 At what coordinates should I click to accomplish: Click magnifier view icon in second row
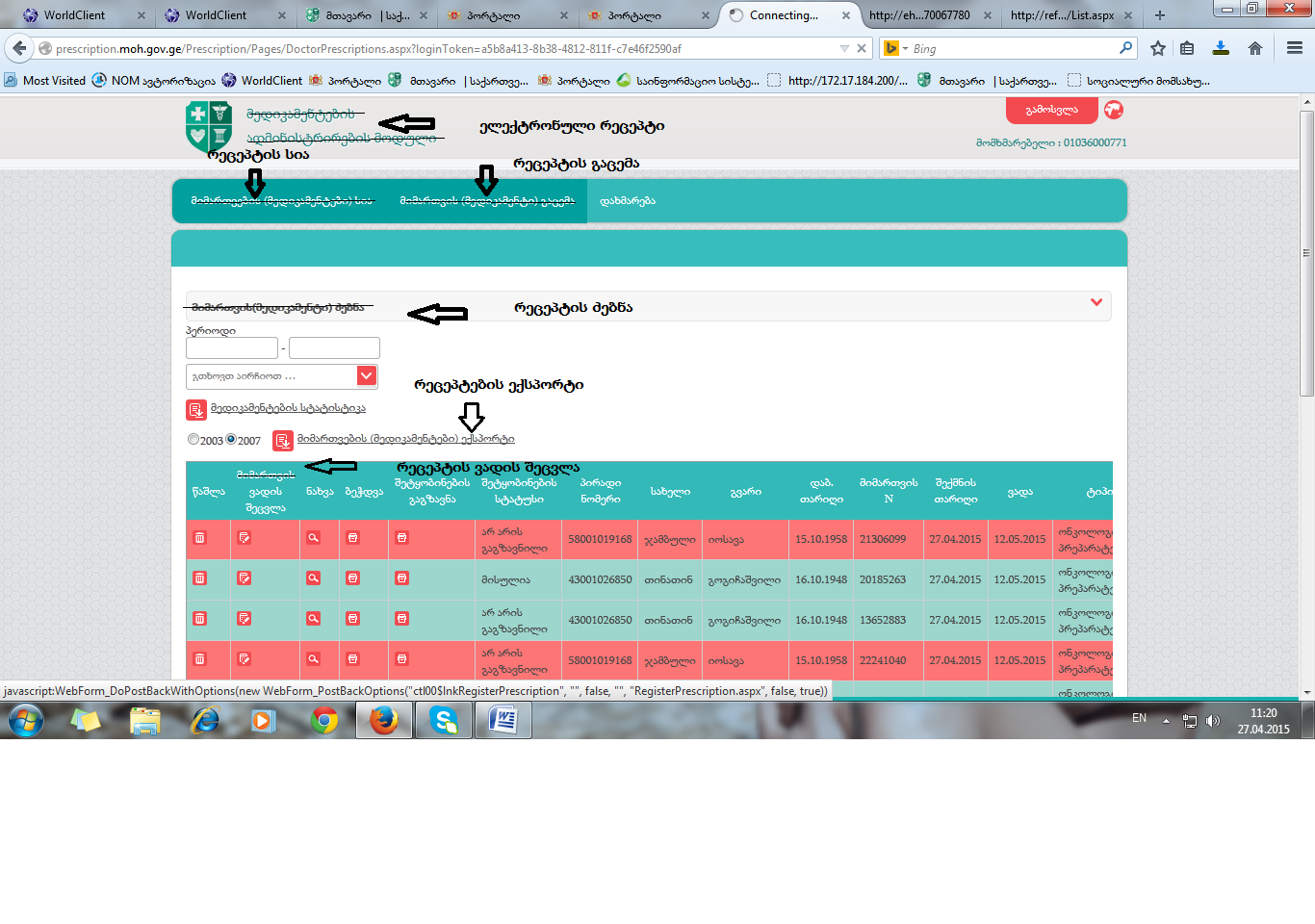point(313,578)
